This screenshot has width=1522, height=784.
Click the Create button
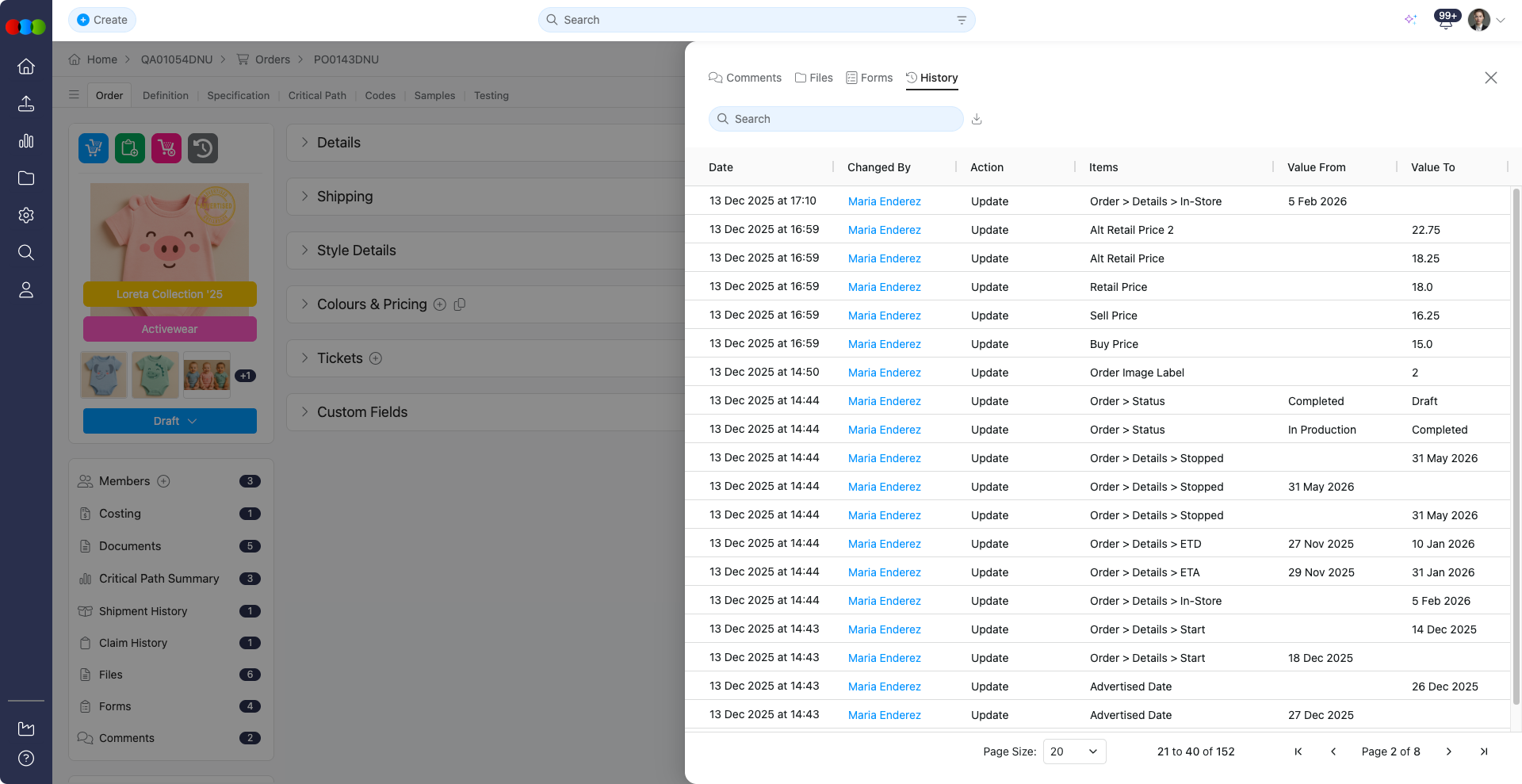tap(102, 20)
